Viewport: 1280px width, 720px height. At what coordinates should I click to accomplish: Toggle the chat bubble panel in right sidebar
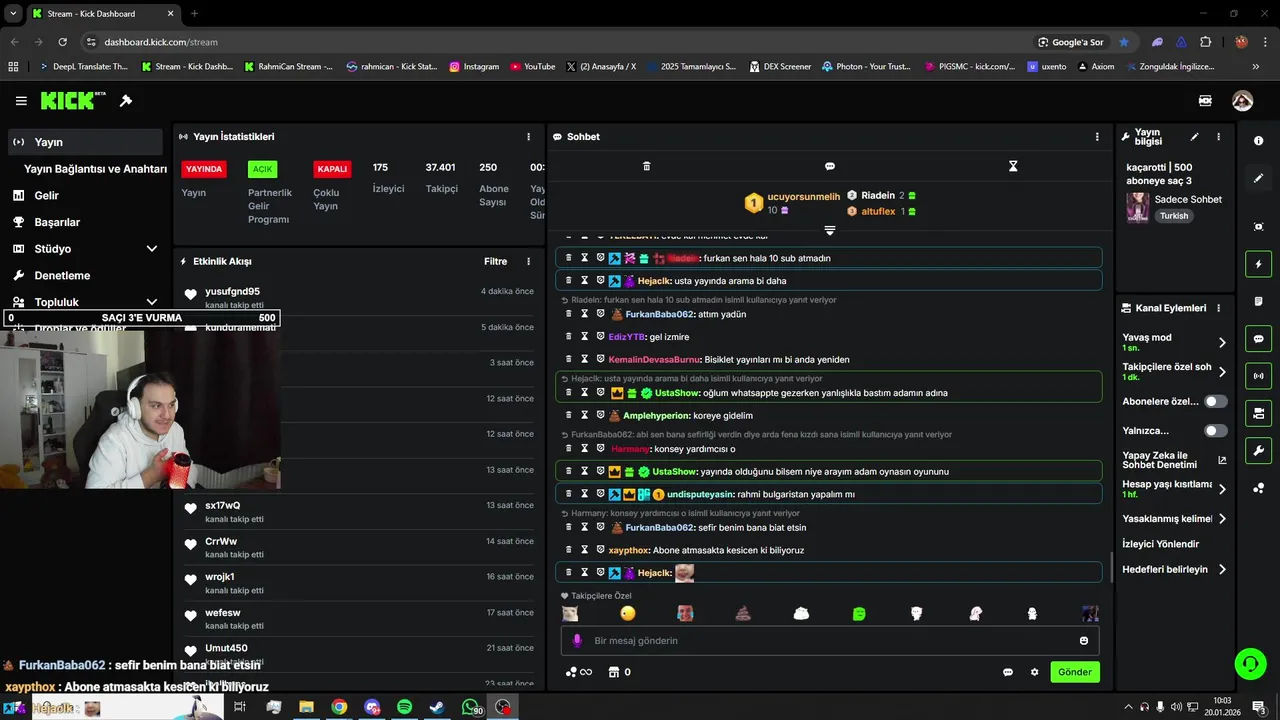tap(1258, 339)
